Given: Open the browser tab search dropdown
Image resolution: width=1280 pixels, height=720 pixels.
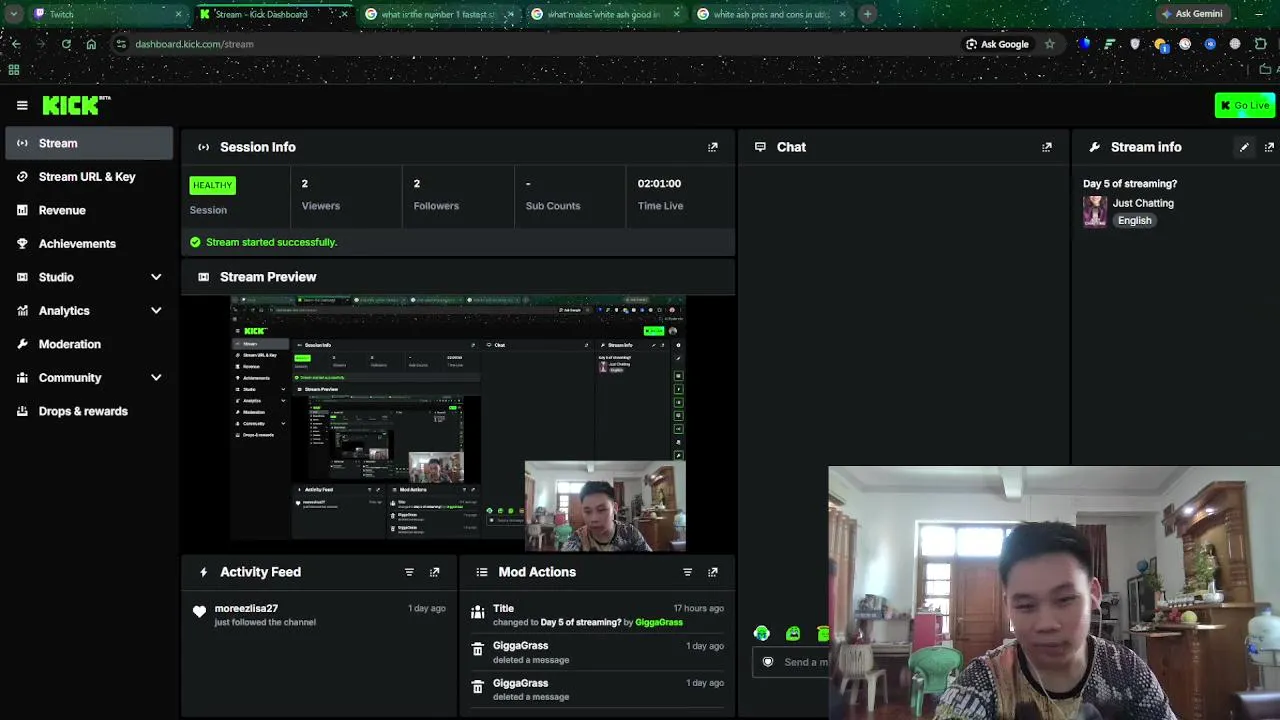Looking at the screenshot, I should click(x=13, y=14).
